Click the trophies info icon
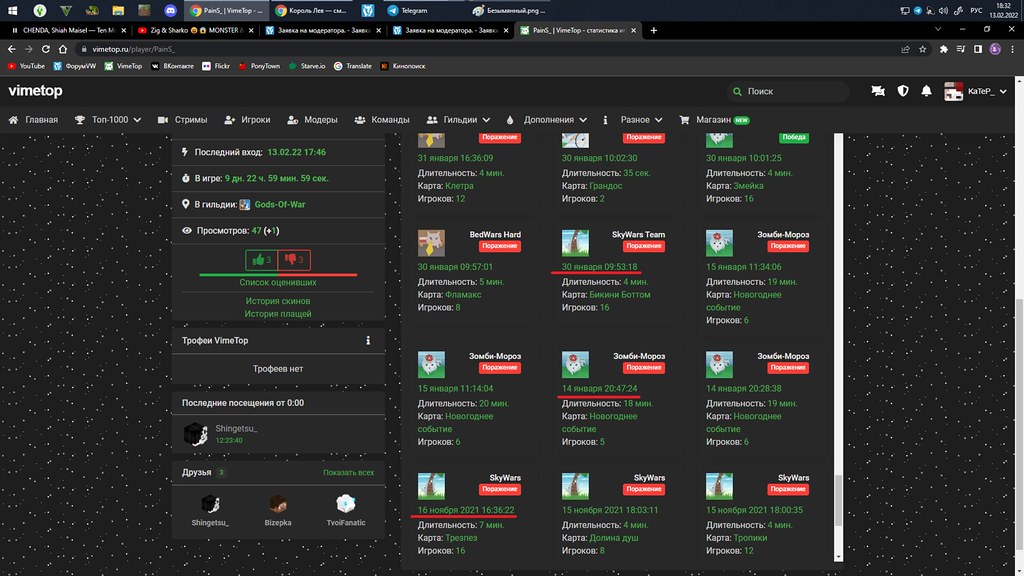 click(368, 341)
